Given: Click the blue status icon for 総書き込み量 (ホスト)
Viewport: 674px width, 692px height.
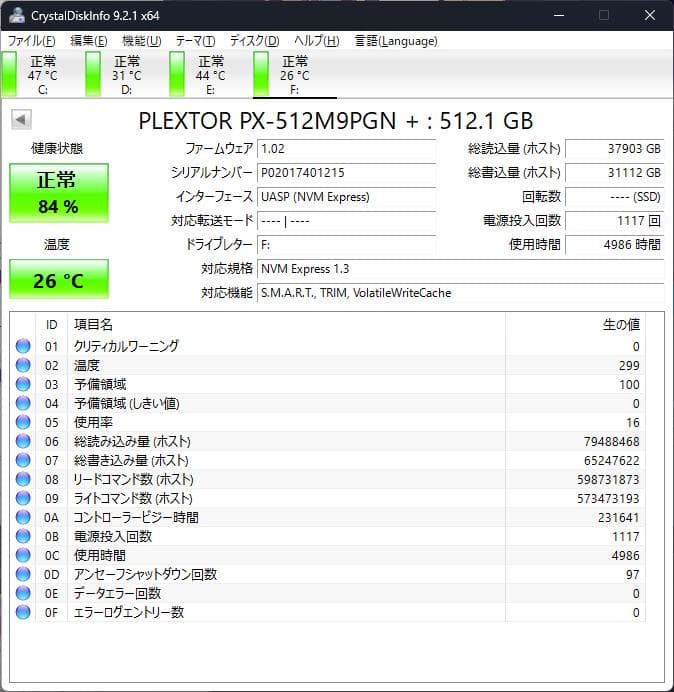Looking at the screenshot, I should coord(23,460).
